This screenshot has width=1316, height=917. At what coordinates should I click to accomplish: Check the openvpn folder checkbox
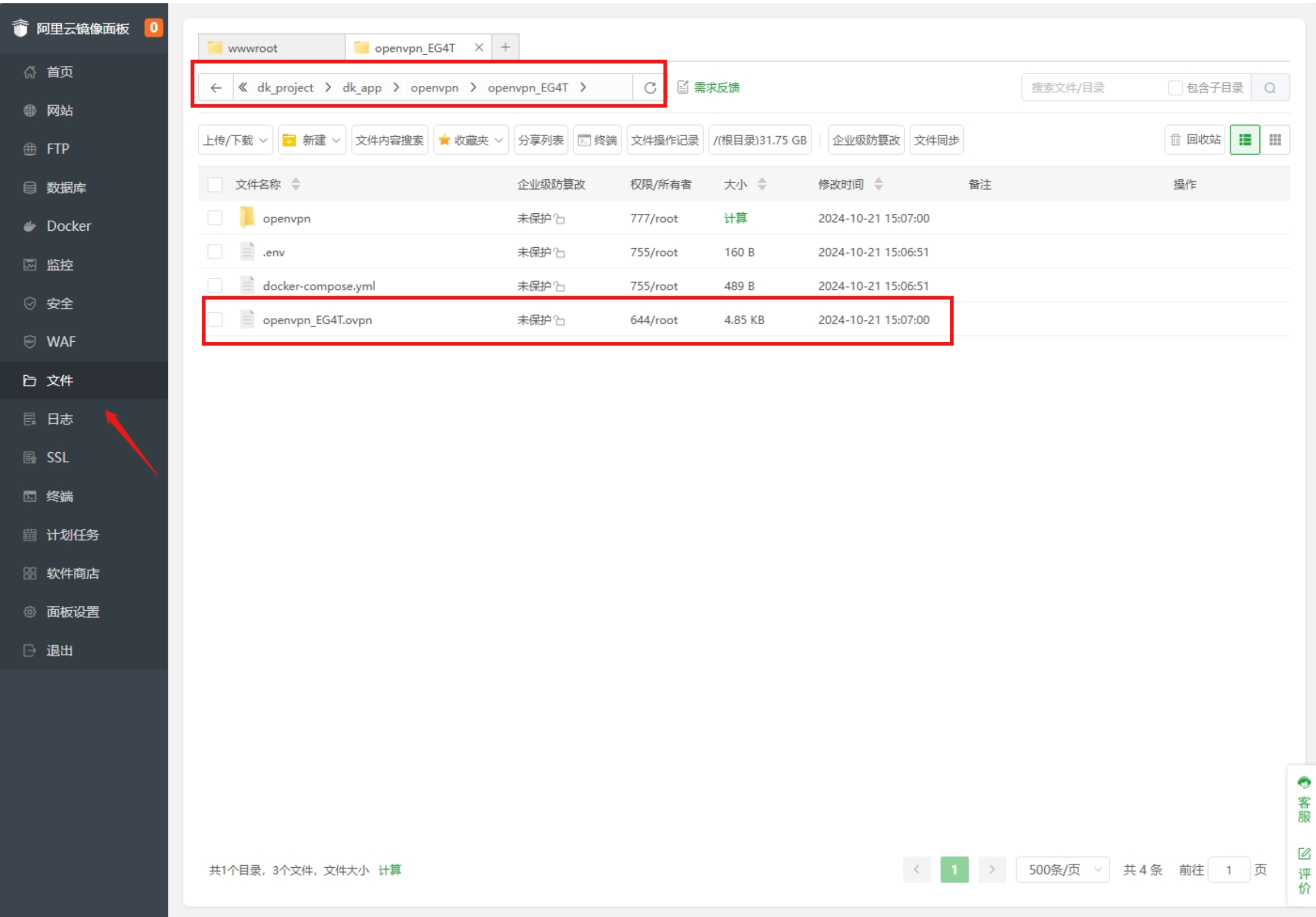point(215,218)
